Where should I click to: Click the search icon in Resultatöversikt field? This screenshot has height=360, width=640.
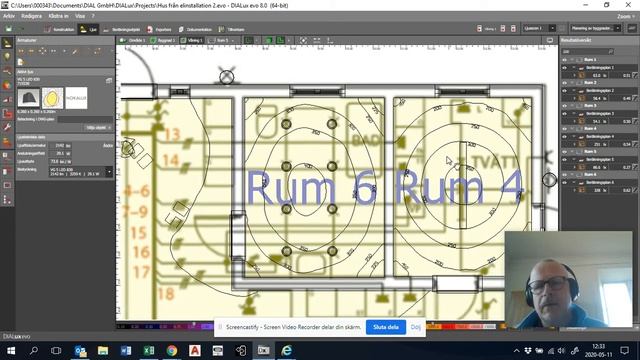[x=611, y=51]
